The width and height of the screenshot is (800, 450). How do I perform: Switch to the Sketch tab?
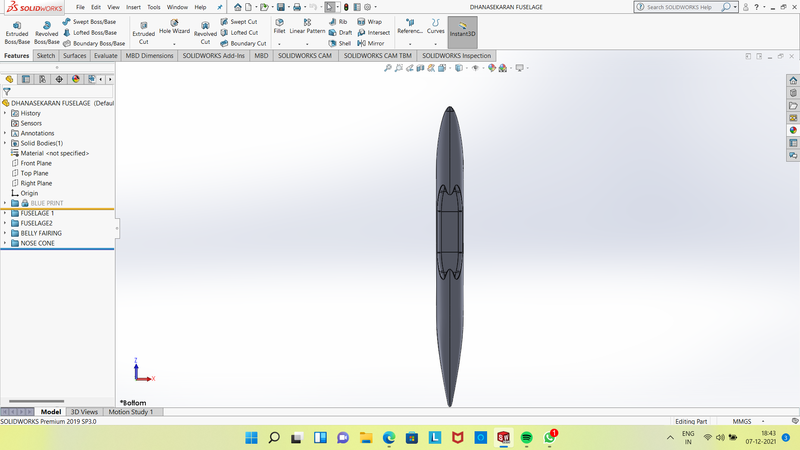tap(46, 56)
